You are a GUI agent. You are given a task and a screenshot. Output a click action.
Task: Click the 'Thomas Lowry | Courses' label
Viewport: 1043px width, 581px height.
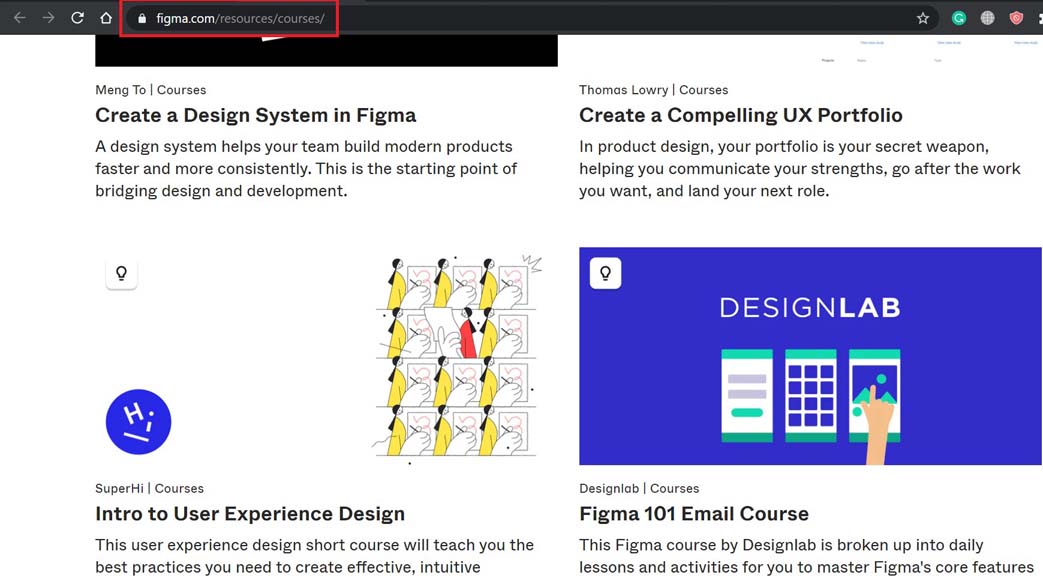pyautogui.click(x=653, y=90)
